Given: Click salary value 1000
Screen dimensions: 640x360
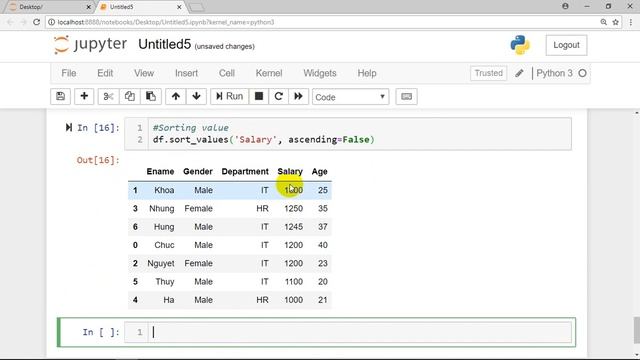Looking at the screenshot, I should click(x=293, y=300).
